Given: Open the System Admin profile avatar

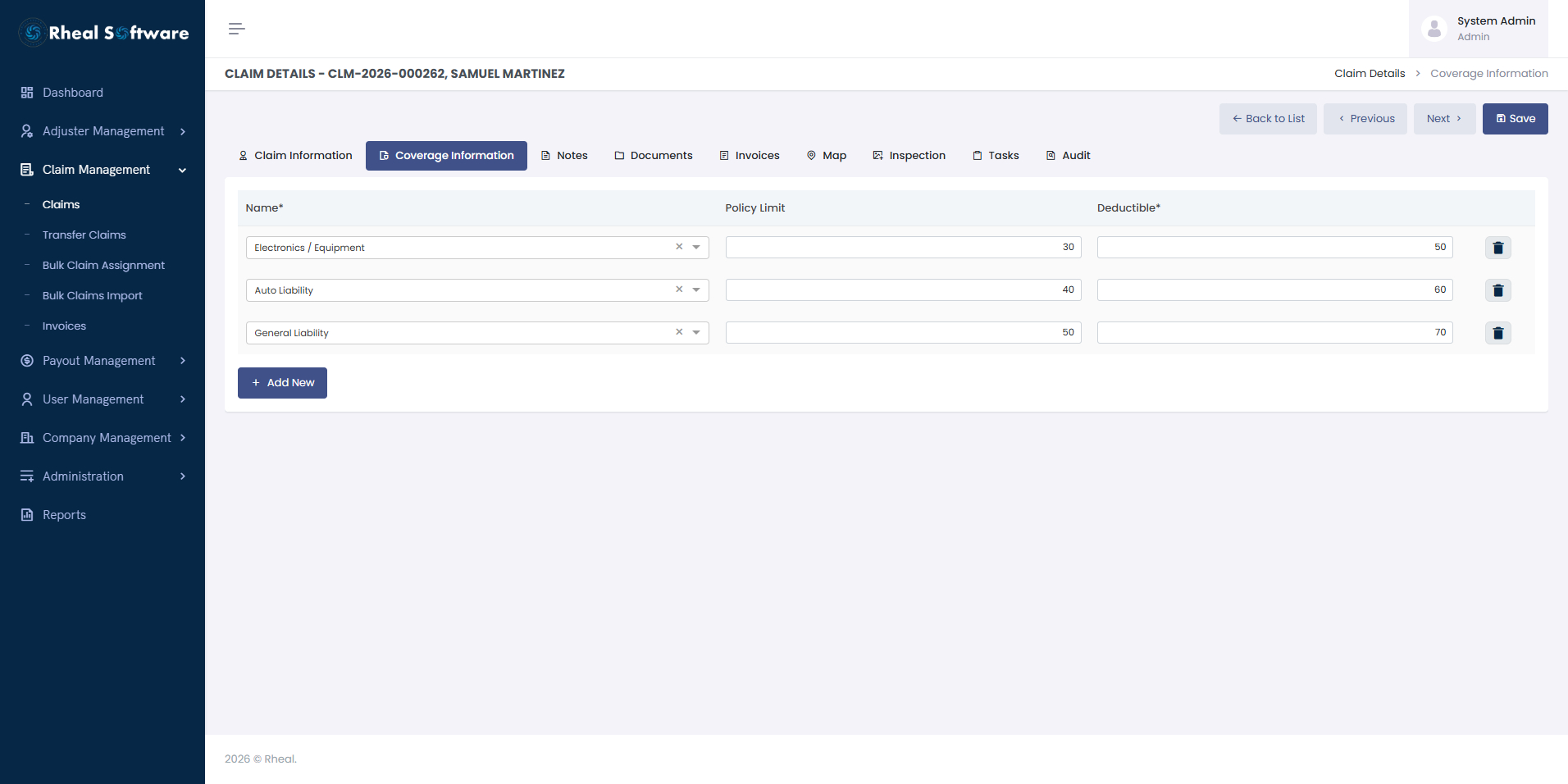Looking at the screenshot, I should [1434, 29].
